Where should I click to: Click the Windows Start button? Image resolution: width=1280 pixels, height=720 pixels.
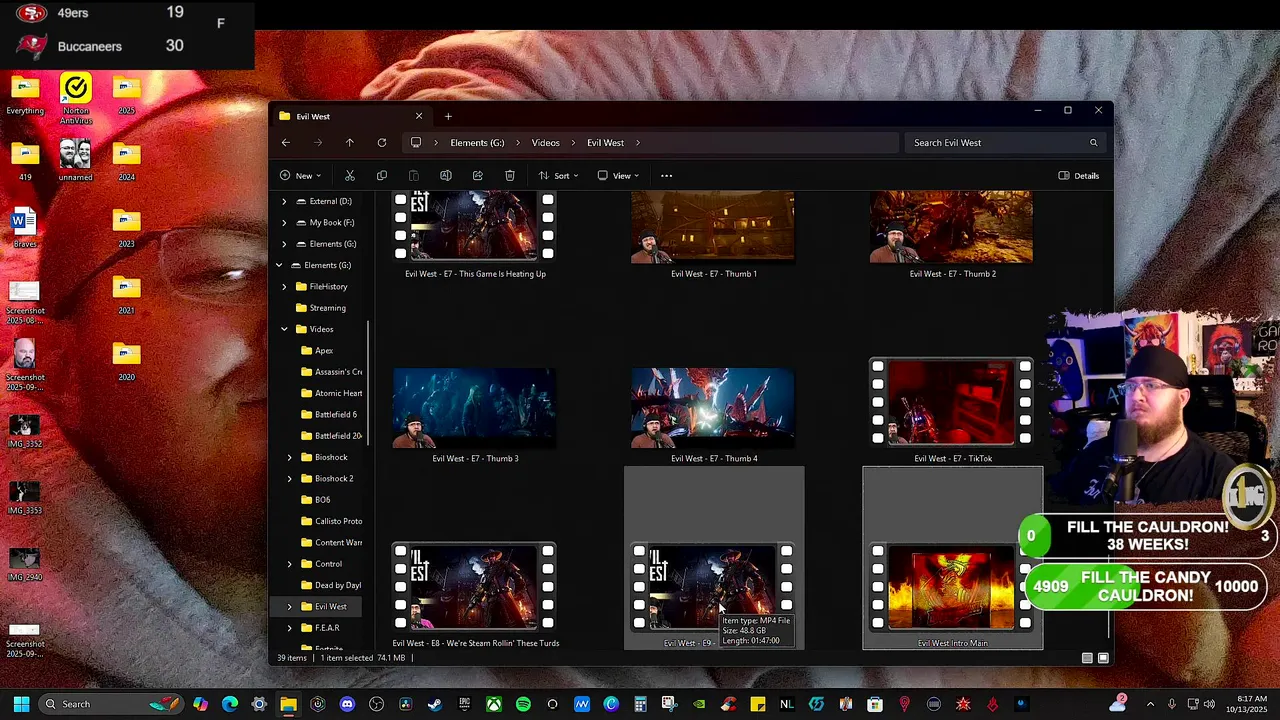(x=21, y=704)
